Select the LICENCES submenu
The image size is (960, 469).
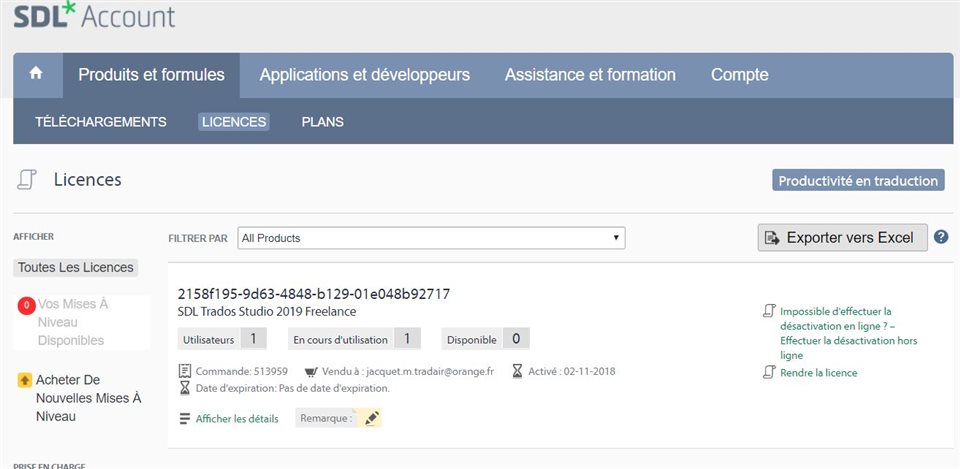click(234, 121)
